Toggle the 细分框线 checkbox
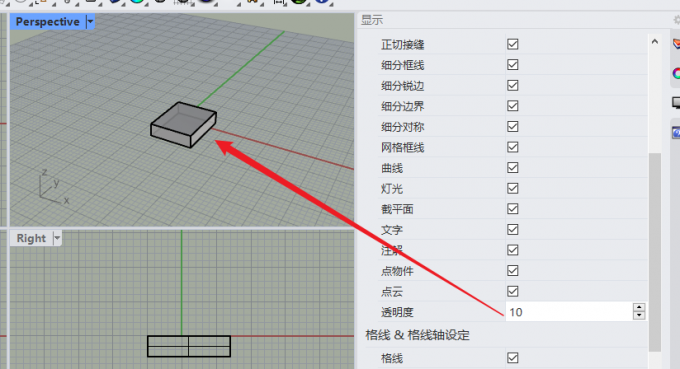Image resolution: width=680 pixels, height=369 pixels. 513,65
